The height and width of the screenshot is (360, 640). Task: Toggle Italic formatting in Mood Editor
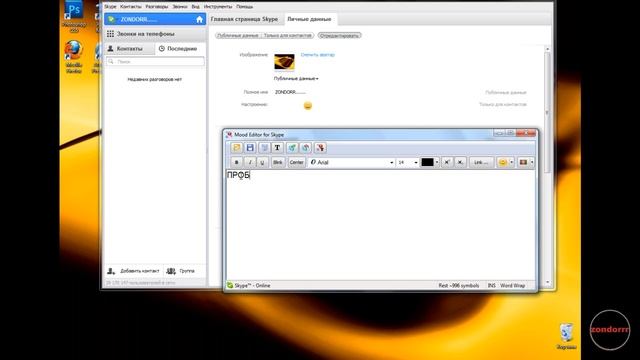[x=250, y=162]
